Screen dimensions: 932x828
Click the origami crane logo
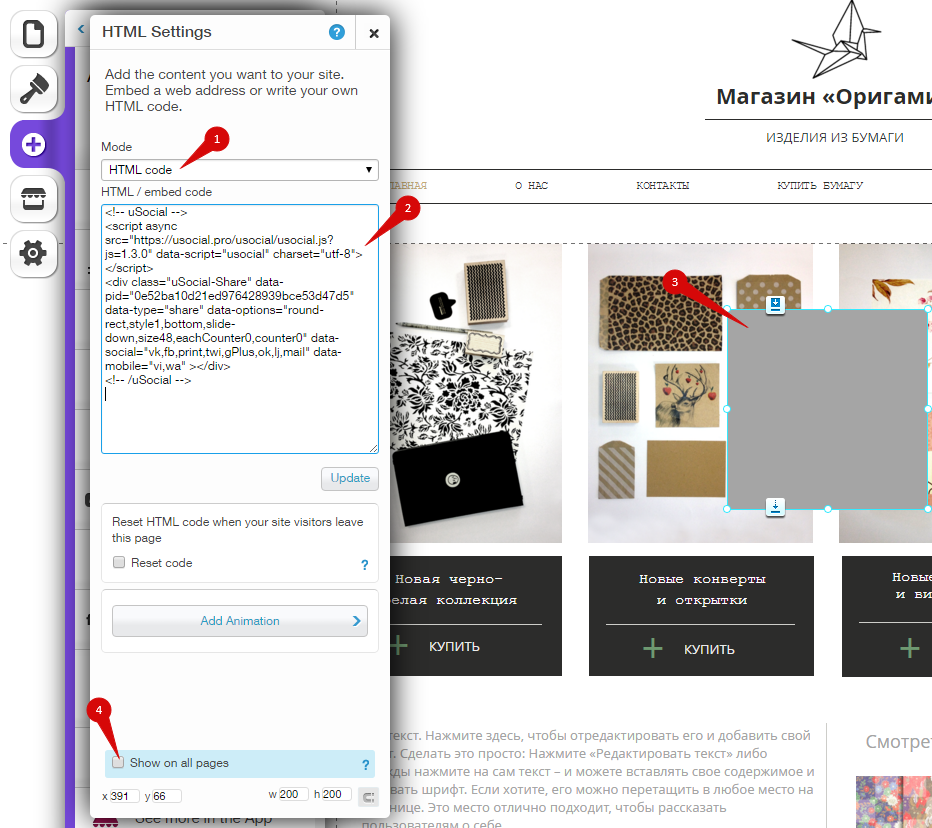[x=836, y=39]
